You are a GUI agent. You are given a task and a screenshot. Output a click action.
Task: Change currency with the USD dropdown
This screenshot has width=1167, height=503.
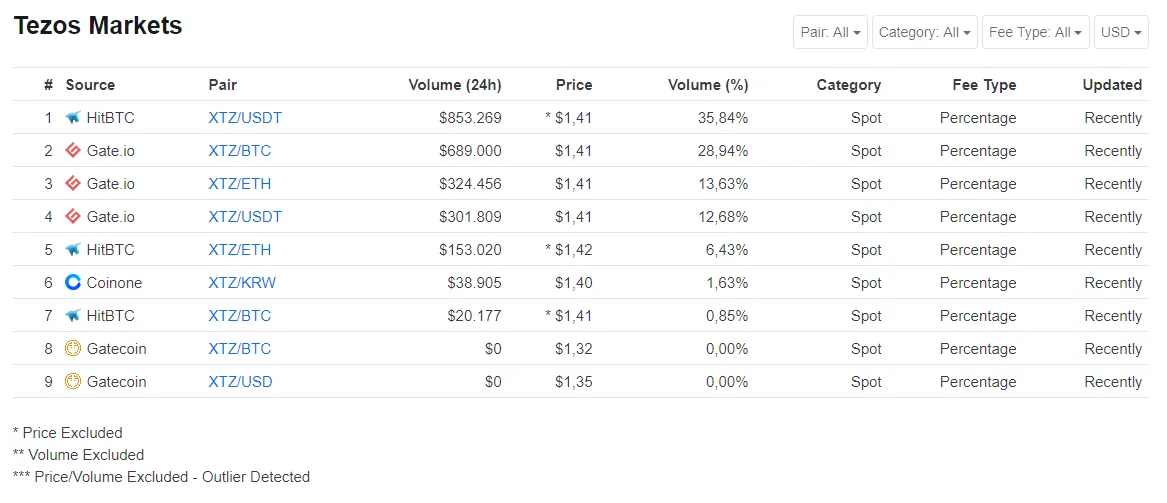(x=1121, y=32)
